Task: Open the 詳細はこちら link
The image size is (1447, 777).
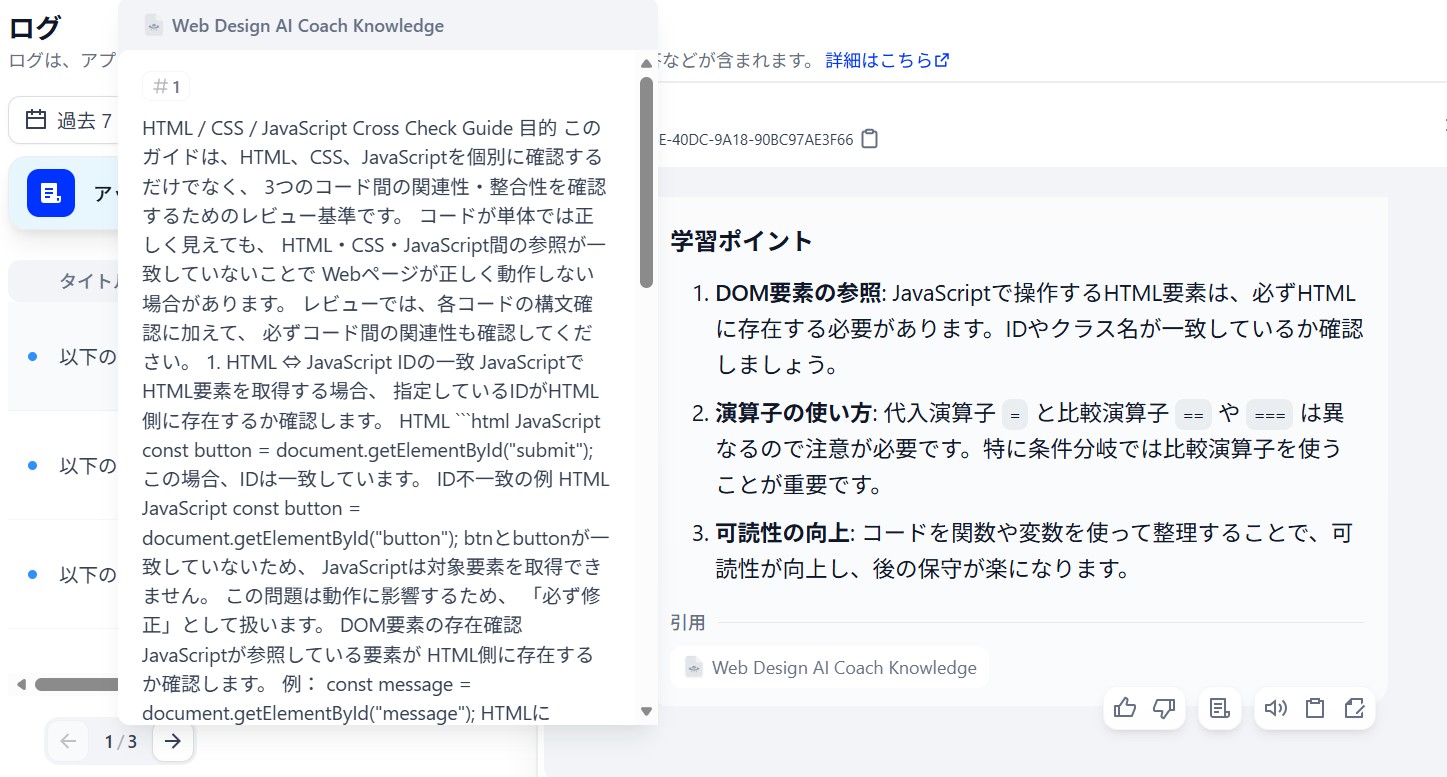Action: coord(887,60)
